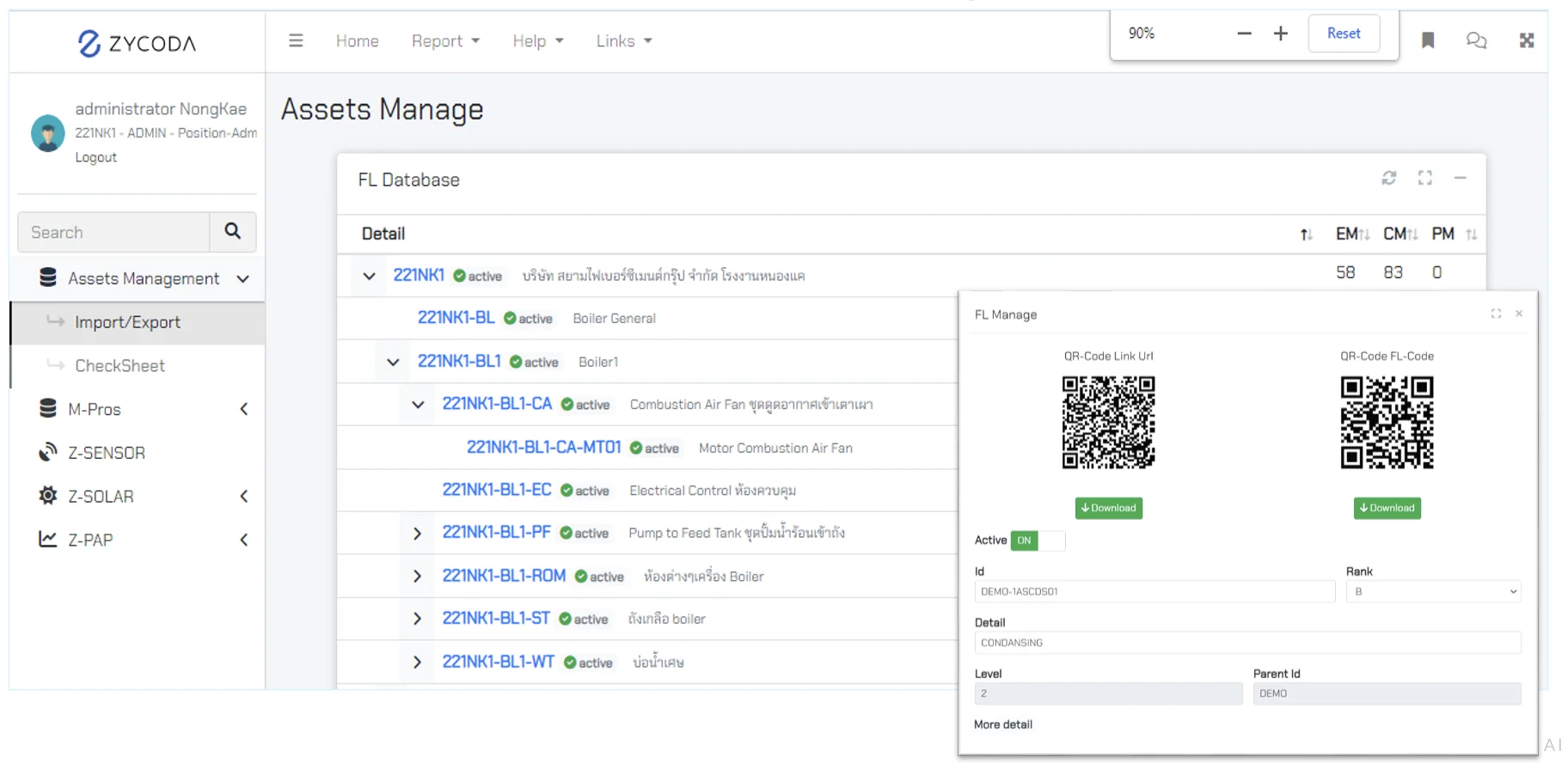Zoom out with the minus button

(1244, 34)
